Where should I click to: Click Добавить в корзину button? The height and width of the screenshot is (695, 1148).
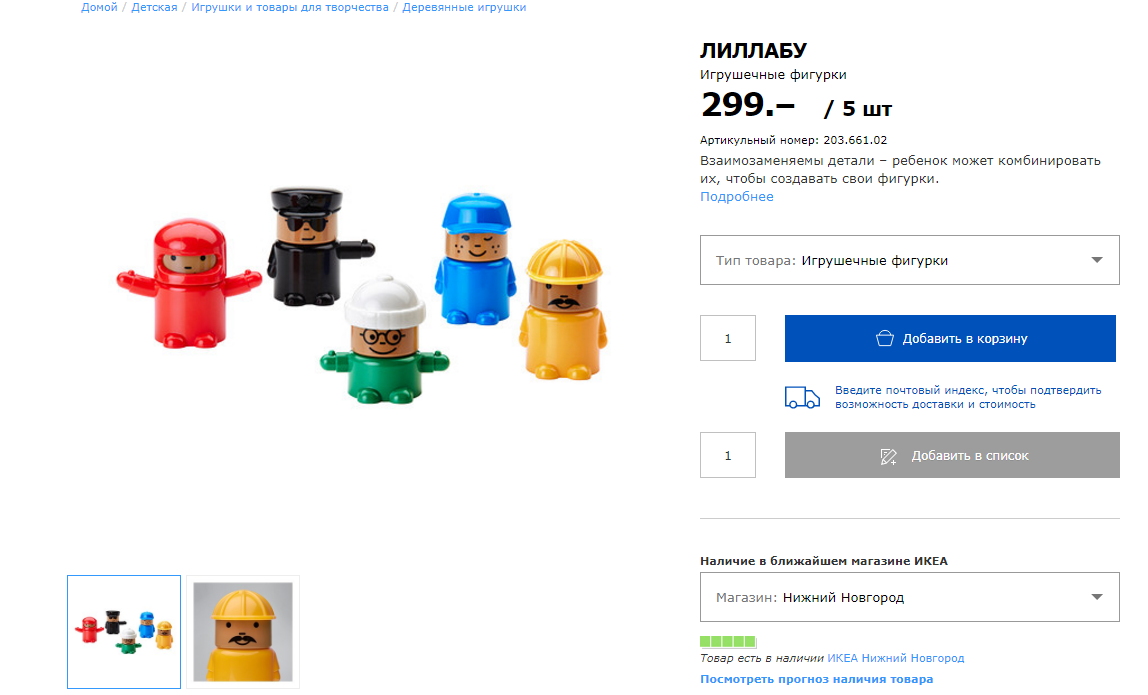[x=950, y=338]
